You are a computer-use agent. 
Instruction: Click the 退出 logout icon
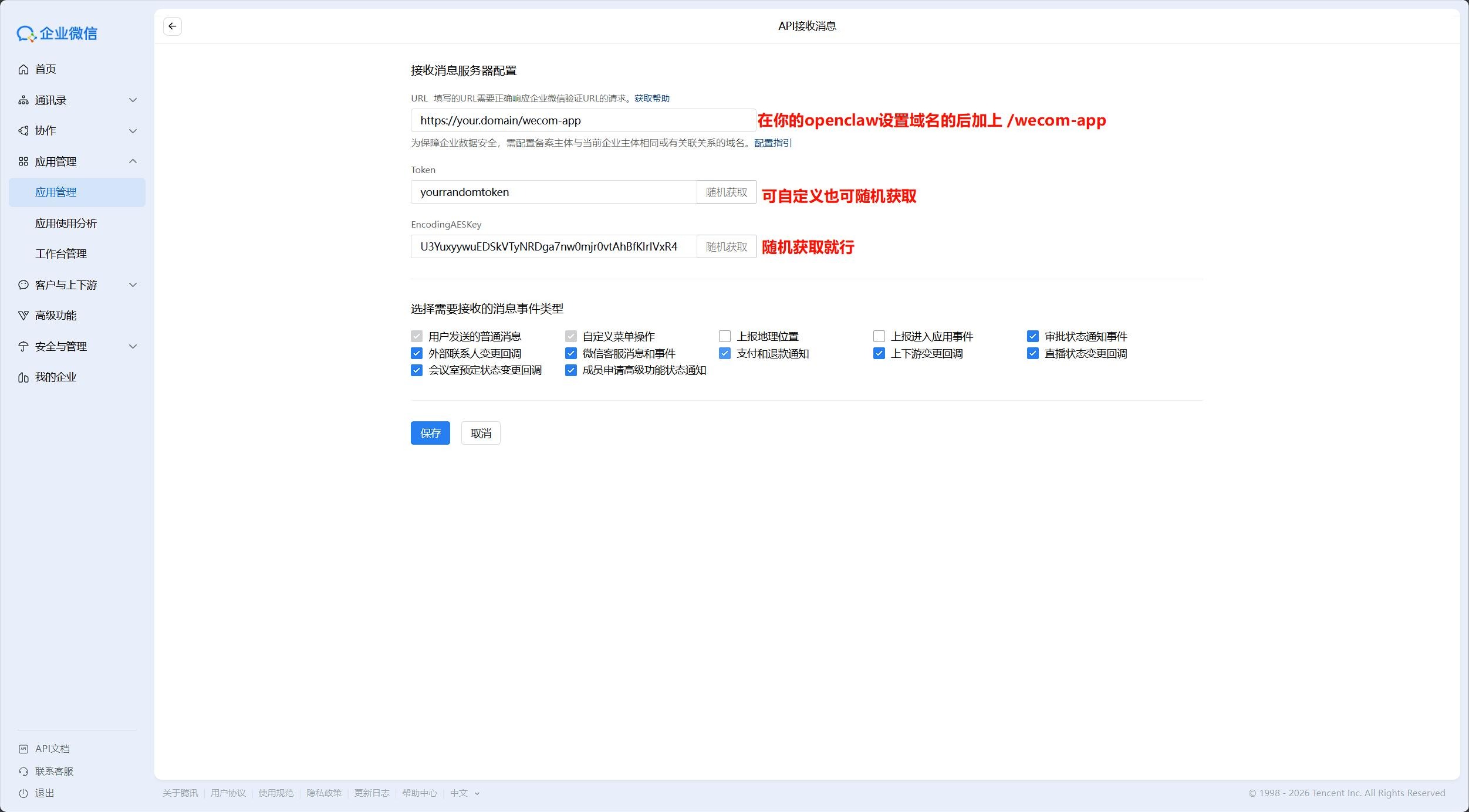pyautogui.click(x=23, y=793)
